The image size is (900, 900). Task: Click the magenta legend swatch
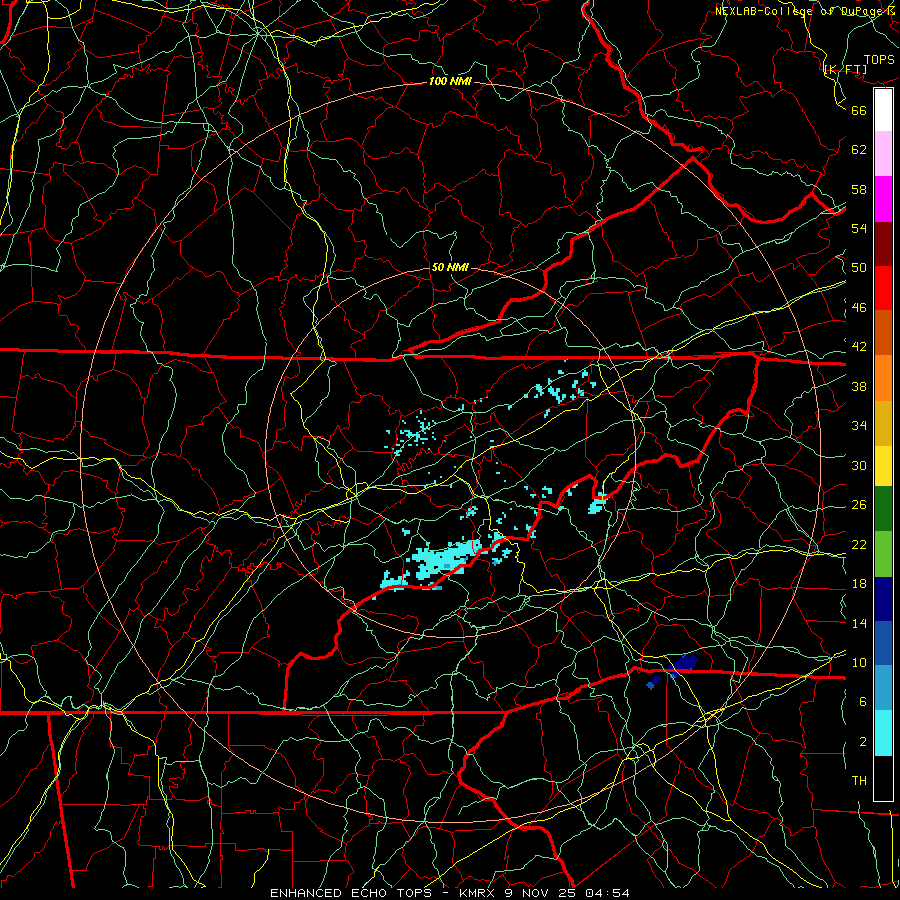(x=883, y=199)
